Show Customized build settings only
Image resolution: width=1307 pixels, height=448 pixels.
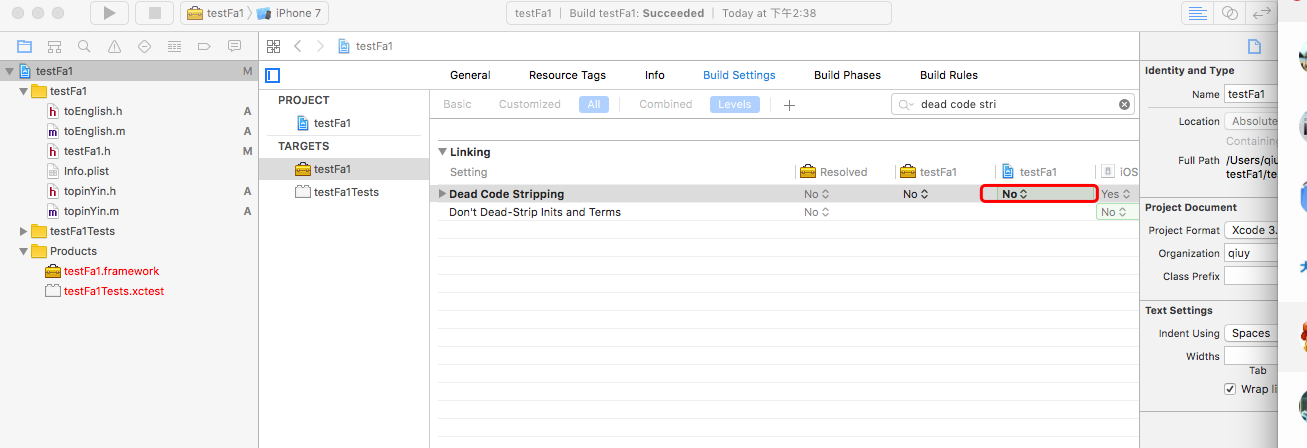tap(530, 104)
